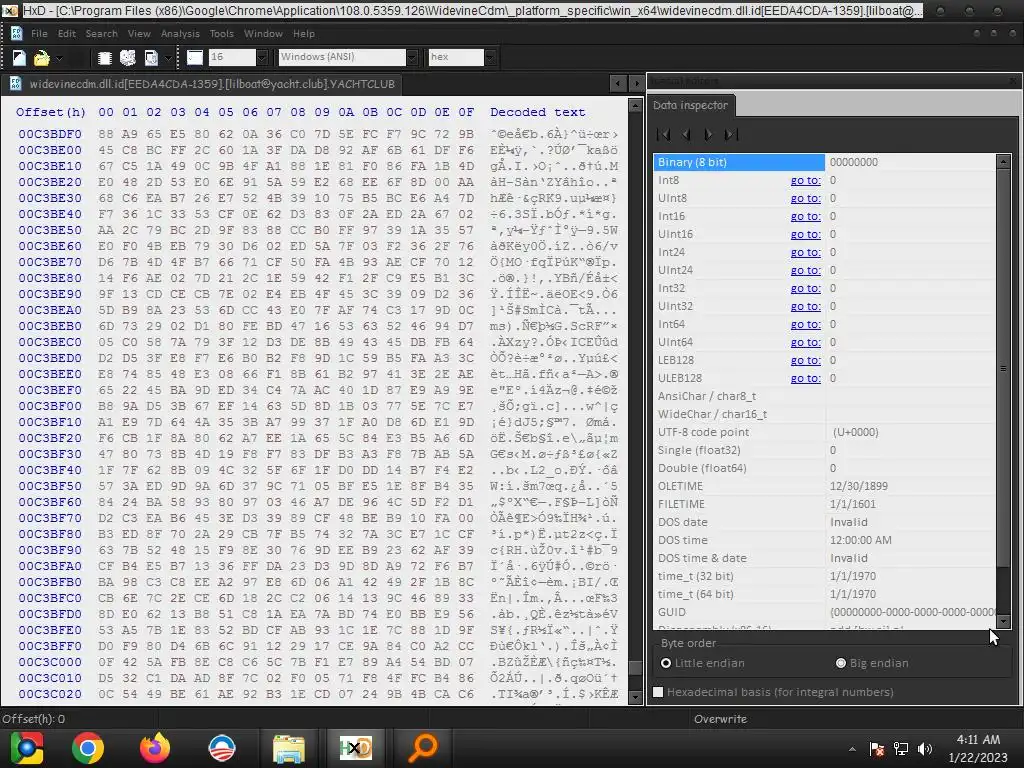Show hidden tray icons arrow
Screen dimensions: 1024x768
click(x=852, y=749)
